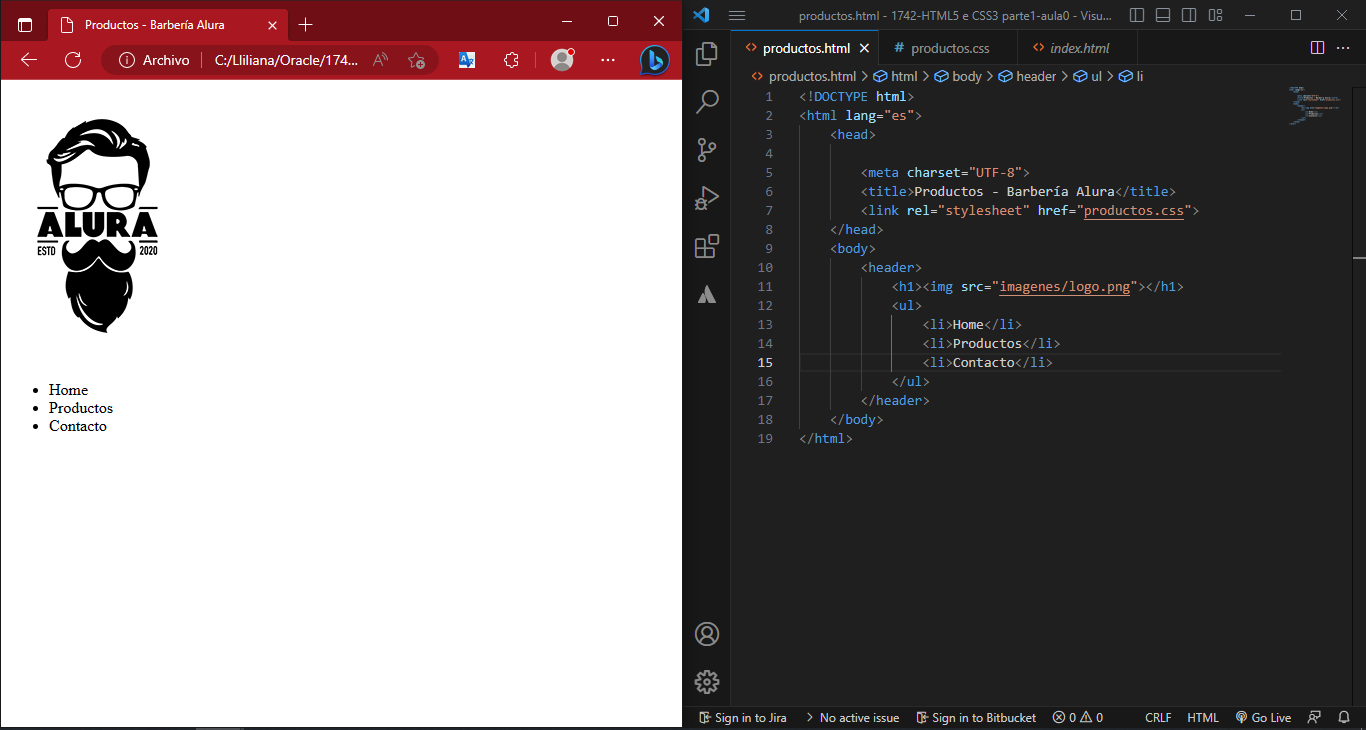Open productos.html breadcrumb dropdown

point(803,76)
